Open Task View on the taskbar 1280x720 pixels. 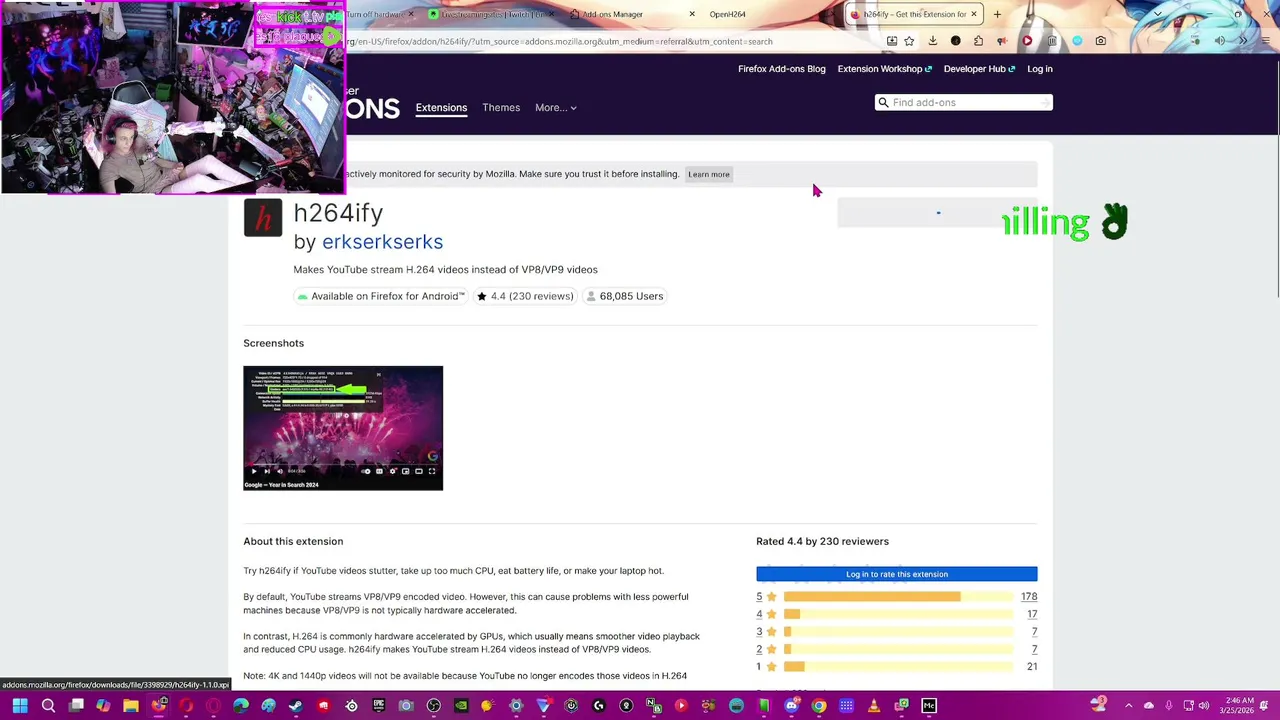click(x=76, y=706)
